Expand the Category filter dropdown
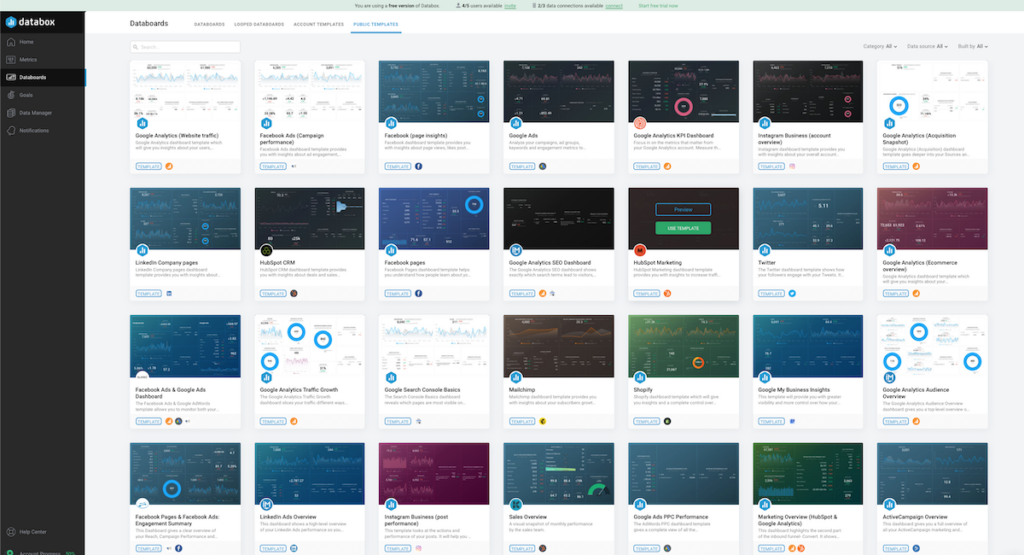This screenshot has height=555, width=1024. (880, 46)
